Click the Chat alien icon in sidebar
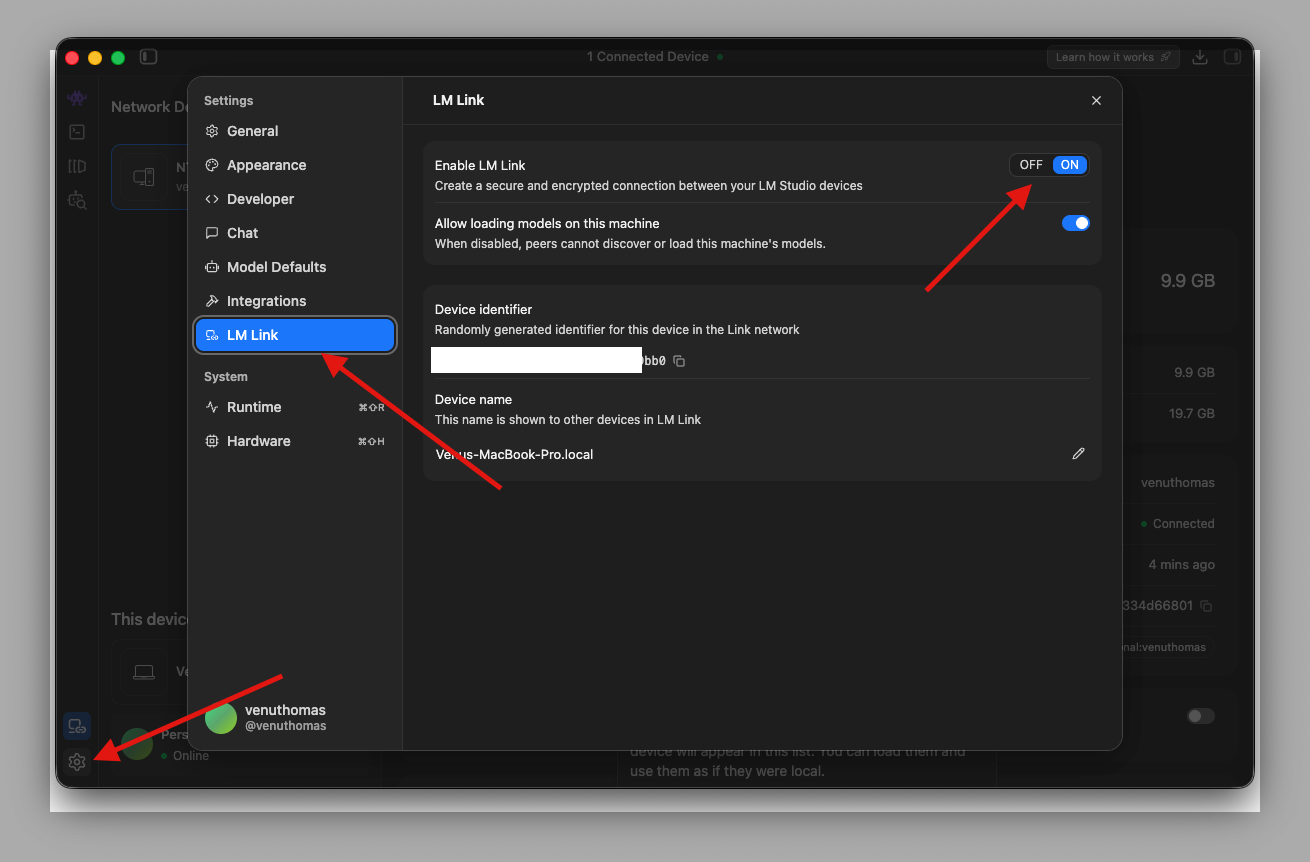1310x862 pixels. click(x=77, y=98)
